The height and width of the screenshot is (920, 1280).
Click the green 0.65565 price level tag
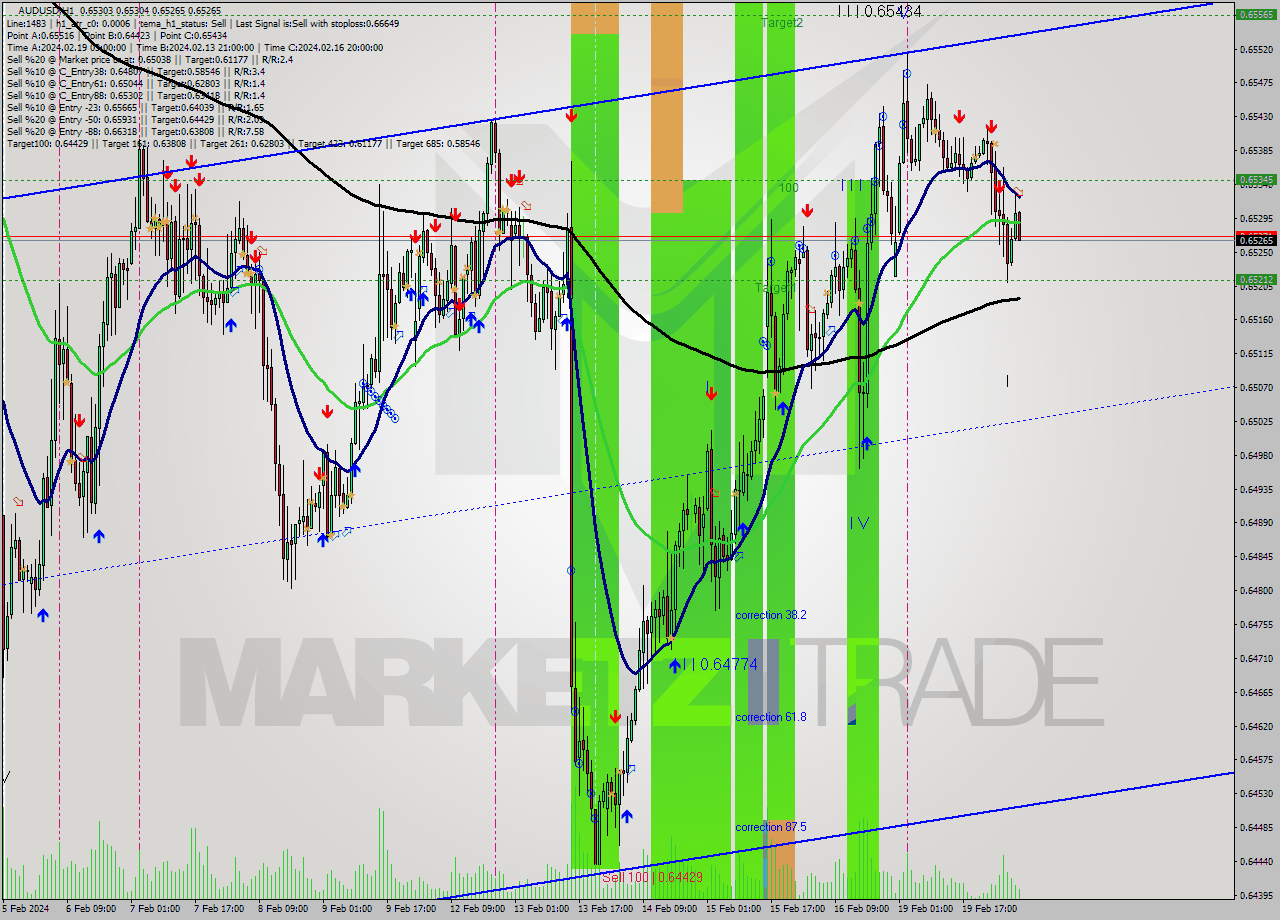click(1255, 15)
